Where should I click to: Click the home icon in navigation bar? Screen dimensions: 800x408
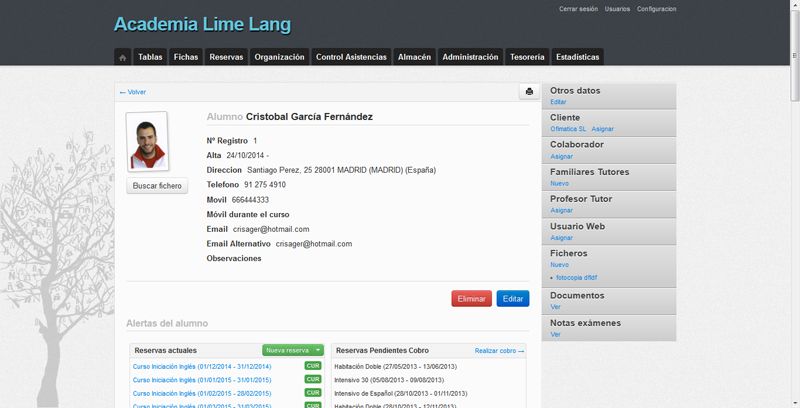pyautogui.click(x=122, y=57)
